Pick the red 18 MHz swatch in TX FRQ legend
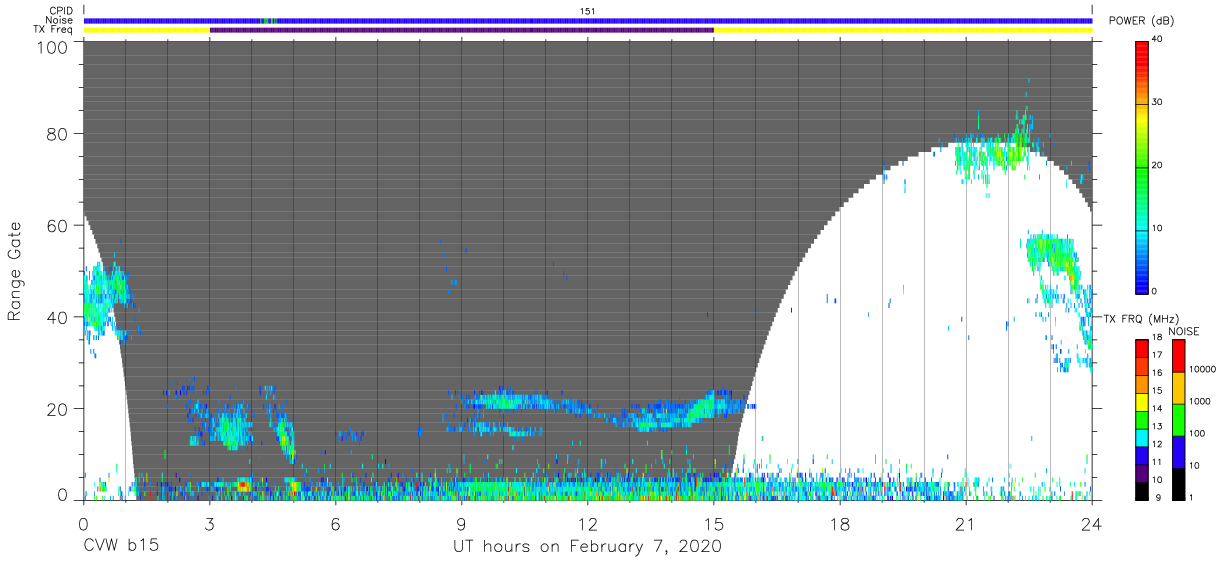Viewport: 1228px width, 567px height. (1142, 348)
